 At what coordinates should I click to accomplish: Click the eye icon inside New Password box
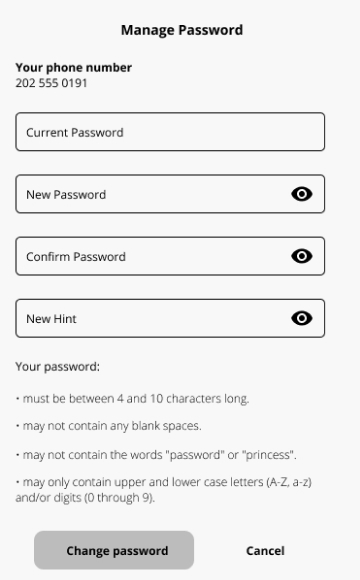point(302,194)
